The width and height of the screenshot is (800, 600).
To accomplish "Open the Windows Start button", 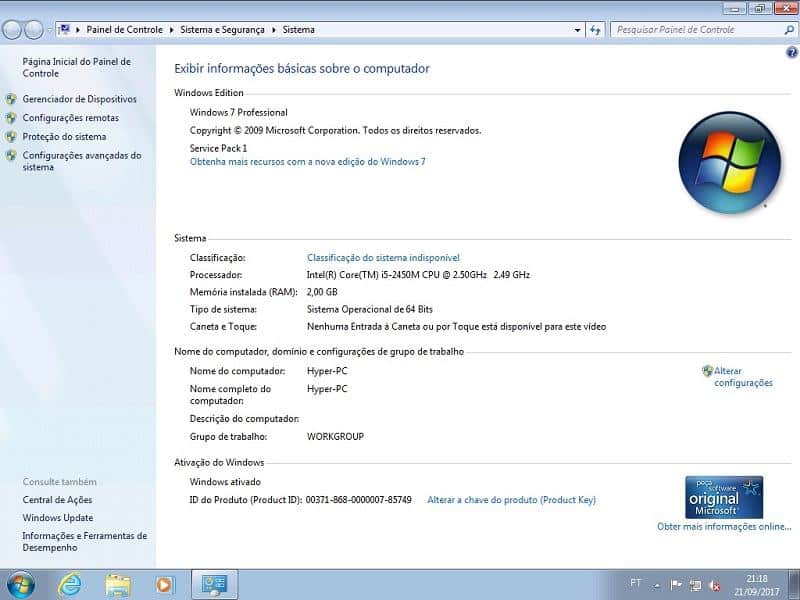I will coord(20,585).
